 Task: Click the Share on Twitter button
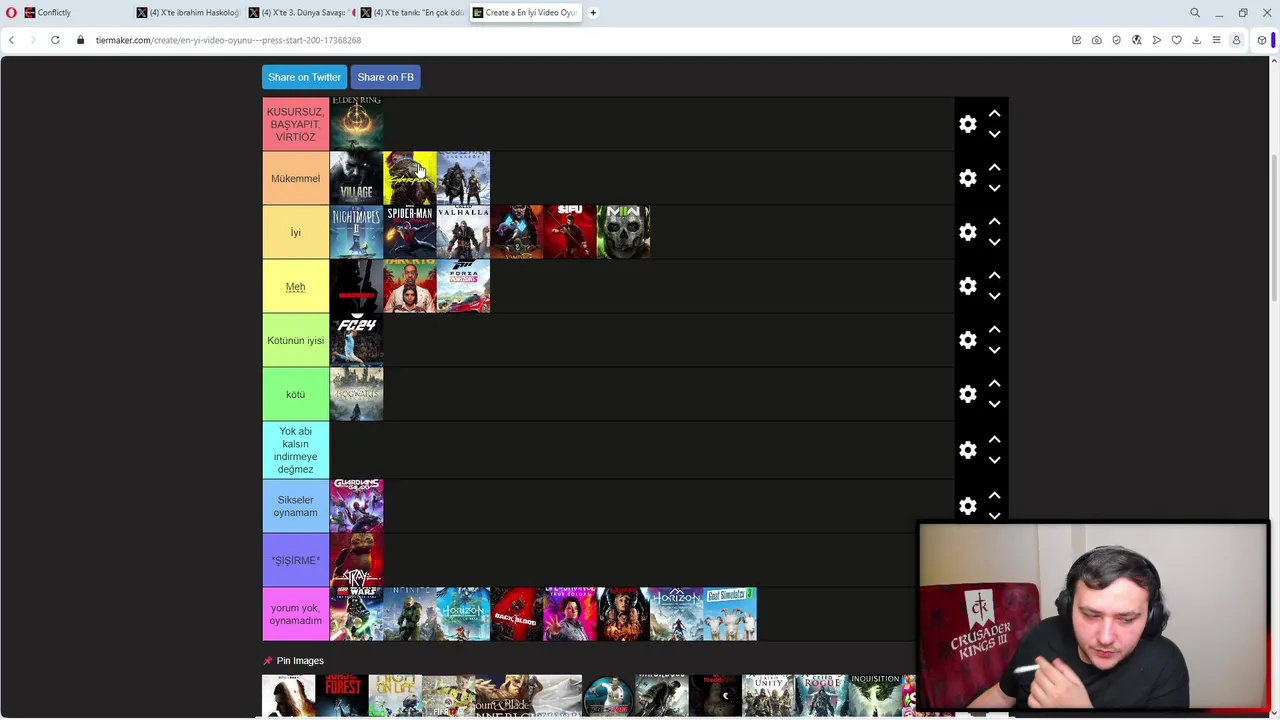(x=304, y=77)
